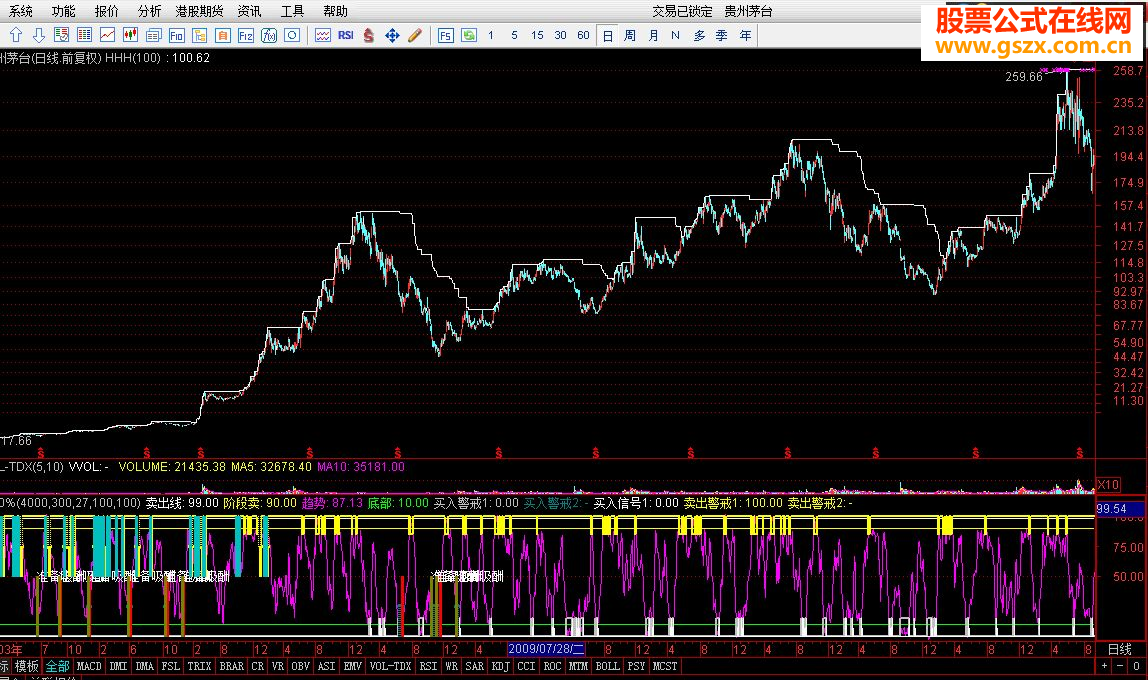Open the overlapping windows toolbar icon
Image resolution: width=1148 pixels, height=680 pixels.
(154, 35)
